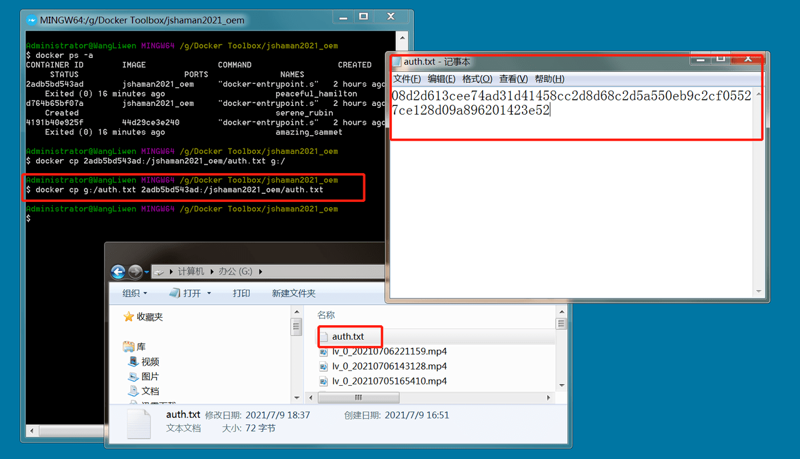Click 办公 (G:) in the address bar

pos(236,271)
